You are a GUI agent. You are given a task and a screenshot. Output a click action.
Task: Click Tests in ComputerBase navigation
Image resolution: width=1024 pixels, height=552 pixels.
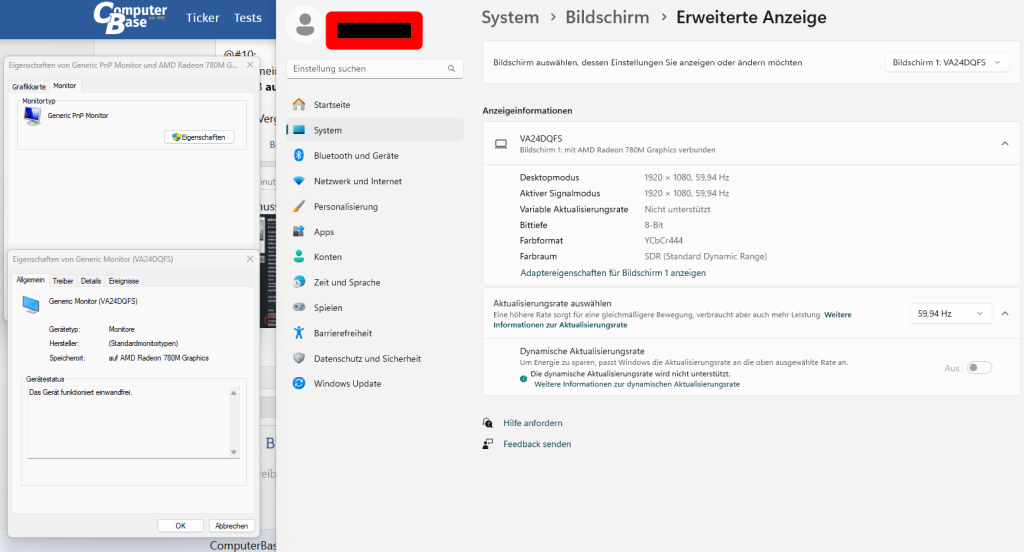coord(248,18)
